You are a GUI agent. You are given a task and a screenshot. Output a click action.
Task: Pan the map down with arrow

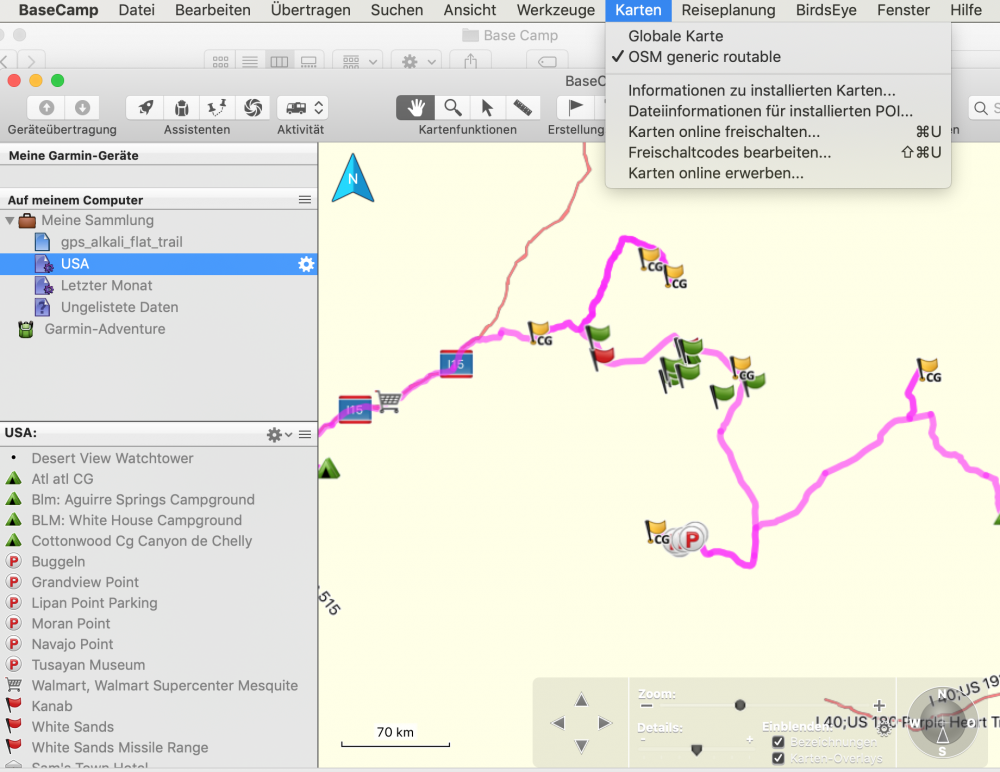(582, 746)
